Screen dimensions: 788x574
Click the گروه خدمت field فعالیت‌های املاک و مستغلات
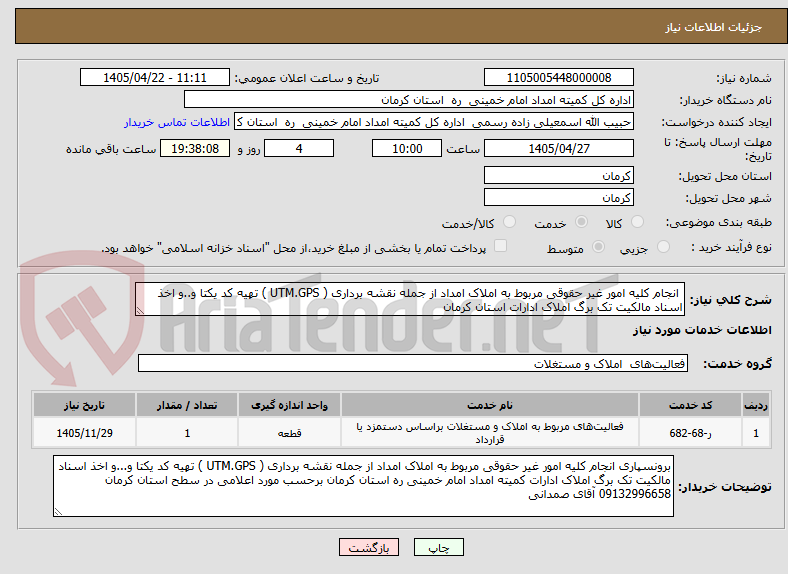pyautogui.click(x=413, y=363)
